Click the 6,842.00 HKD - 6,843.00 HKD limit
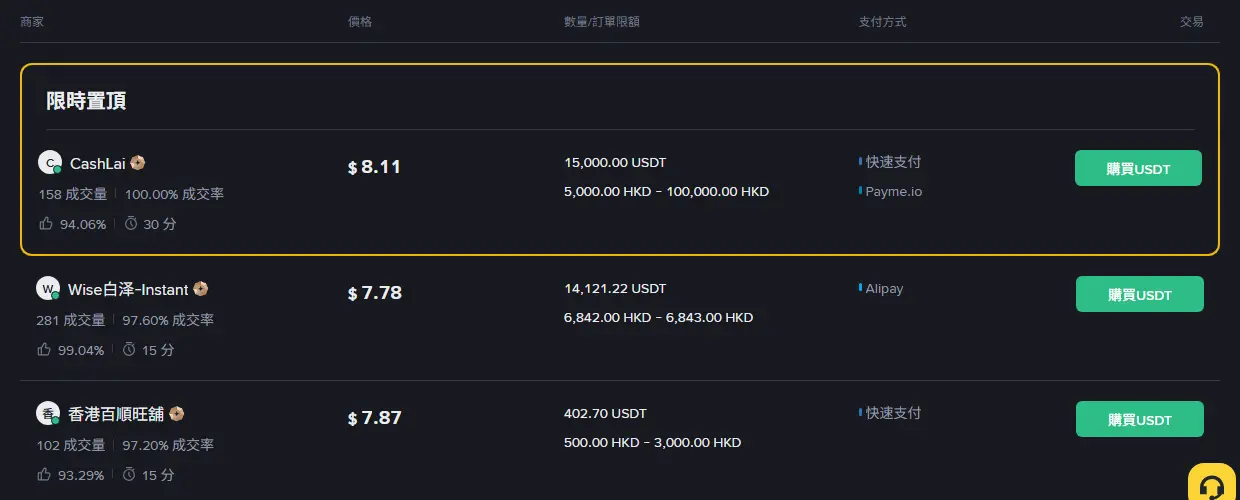The image size is (1240, 500). click(x=658, y=318)
